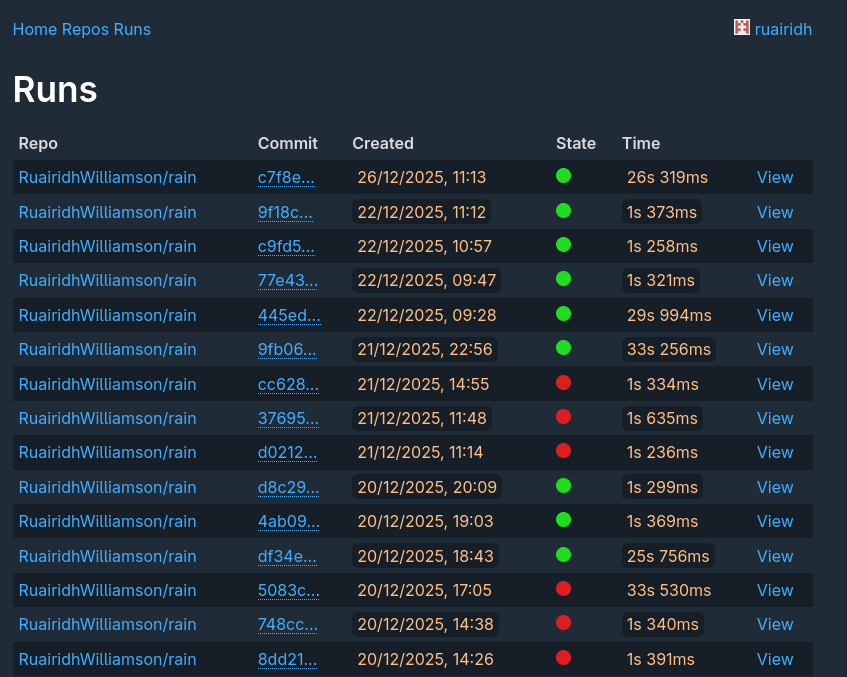Click the red status dot for commit cc628

(563, 382)
